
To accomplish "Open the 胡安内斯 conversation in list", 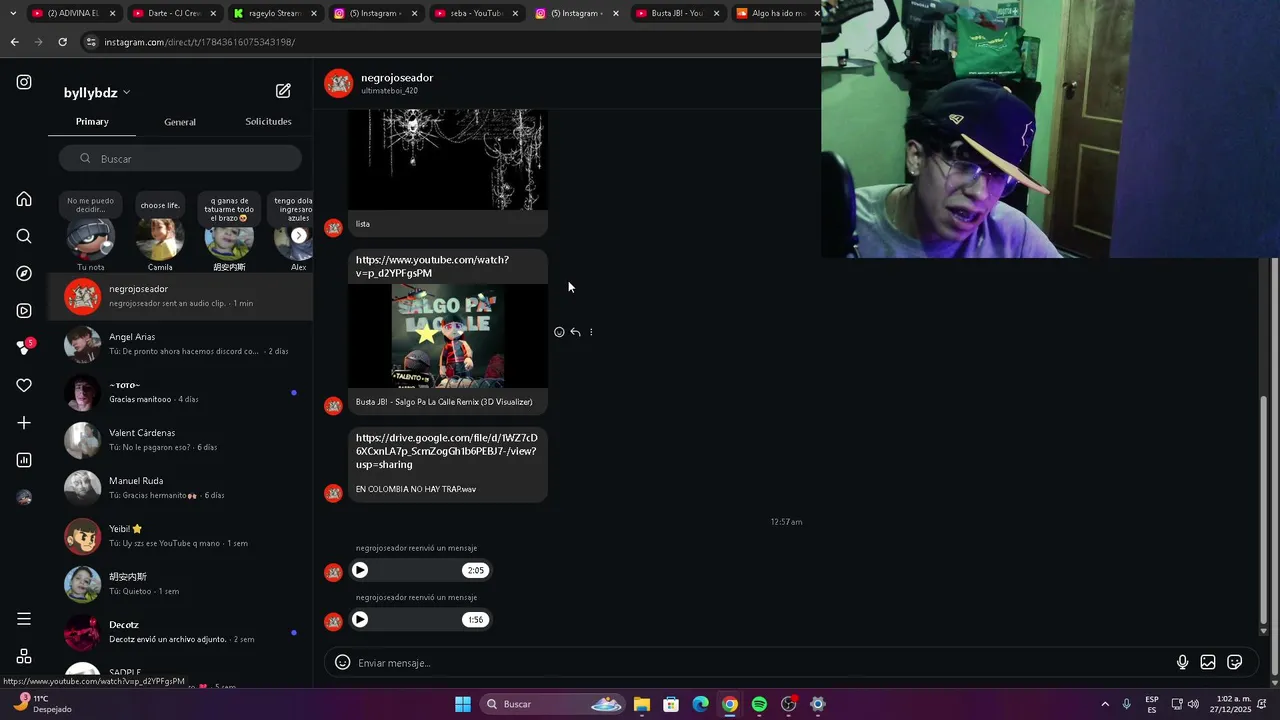I will click(x=180, y=584).
